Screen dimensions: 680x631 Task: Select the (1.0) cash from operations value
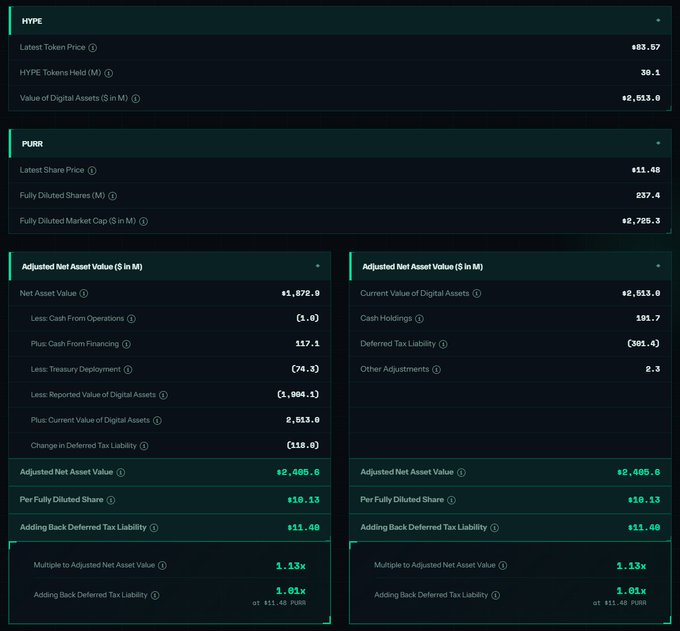coord(307,318)
